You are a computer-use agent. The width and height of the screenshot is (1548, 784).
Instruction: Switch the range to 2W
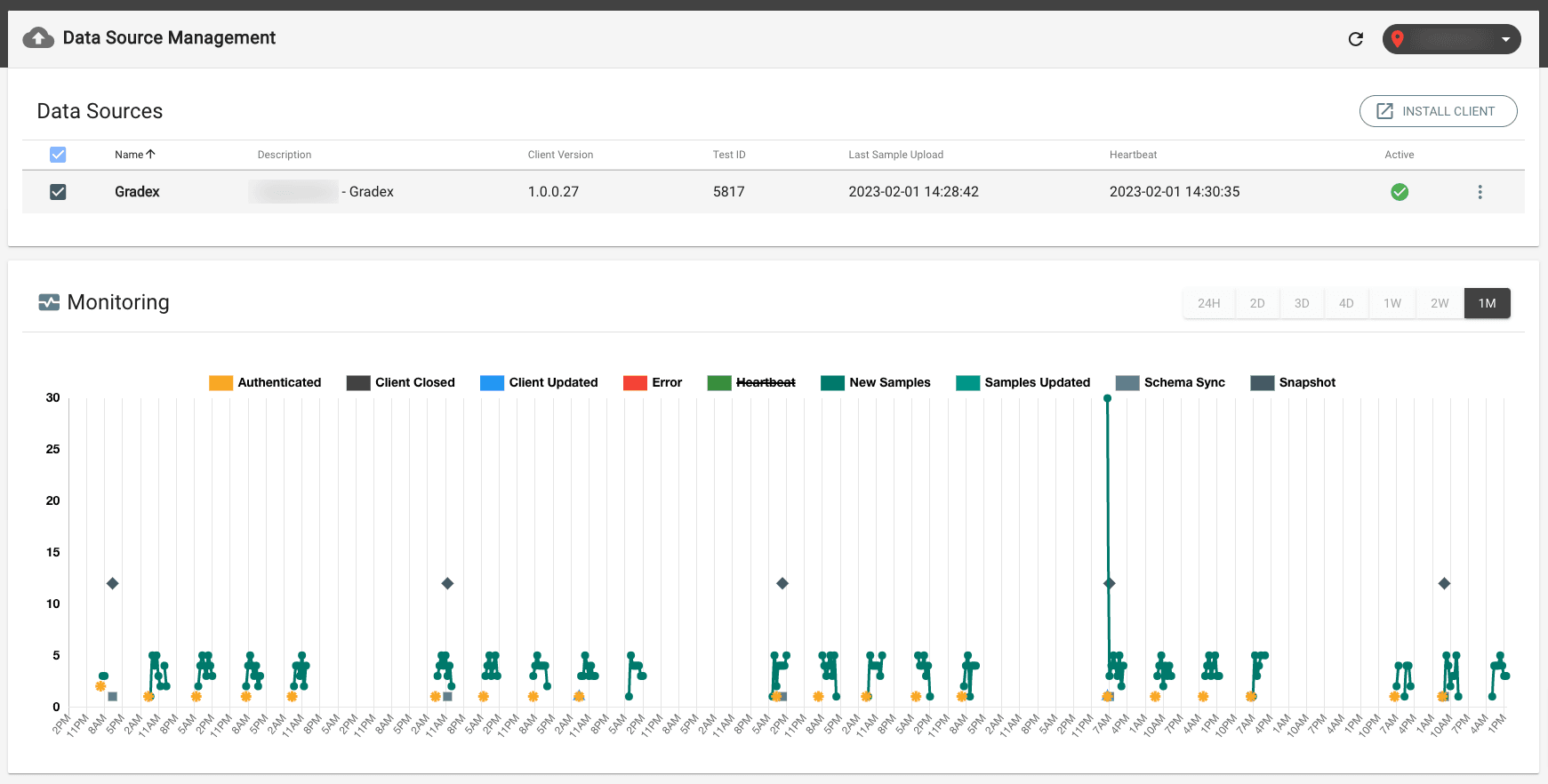pyautogui.click(x=1440, y=303)
